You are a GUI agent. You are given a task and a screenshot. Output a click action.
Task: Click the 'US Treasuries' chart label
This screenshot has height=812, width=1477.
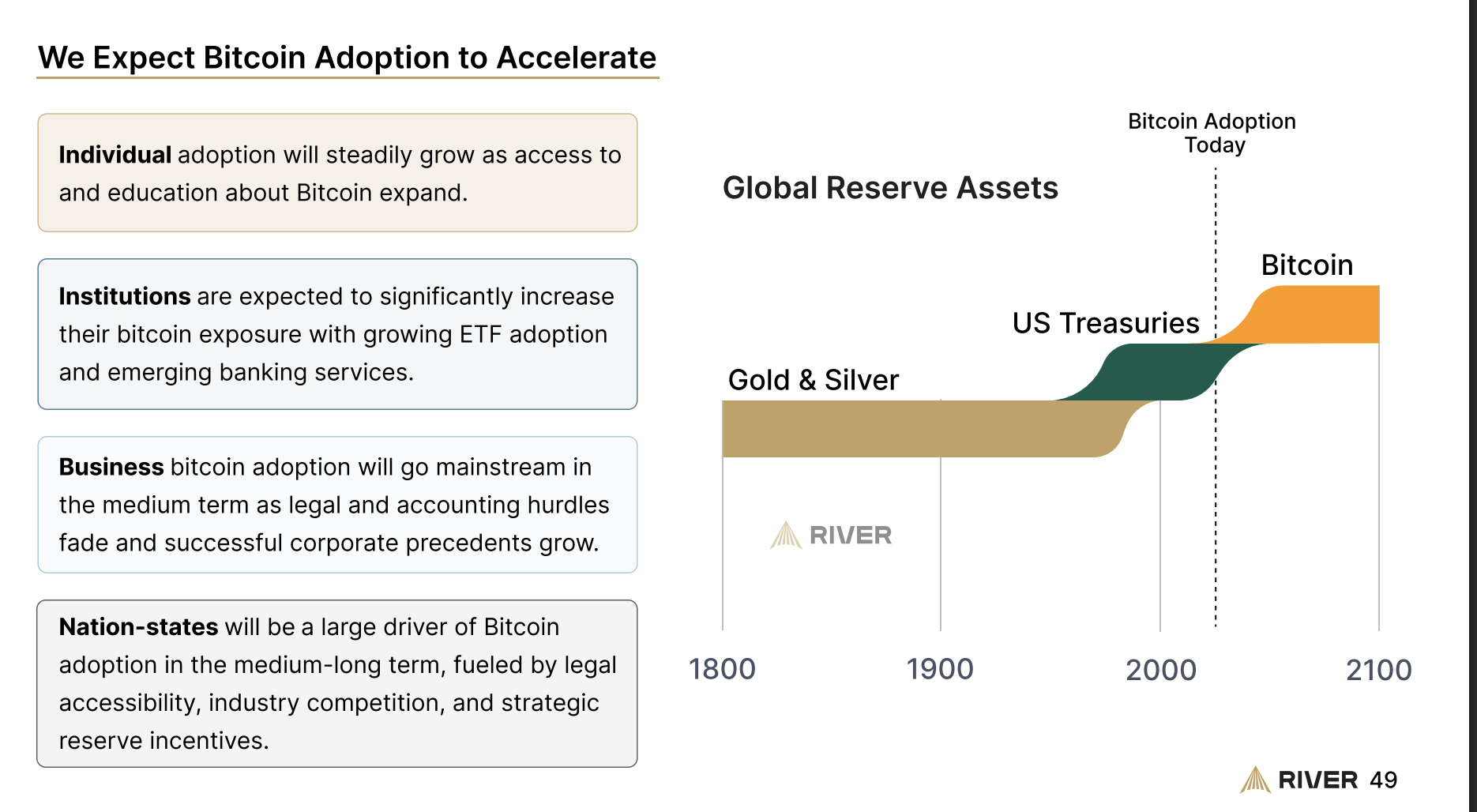pyautogui.click(x=1106, y=323)
